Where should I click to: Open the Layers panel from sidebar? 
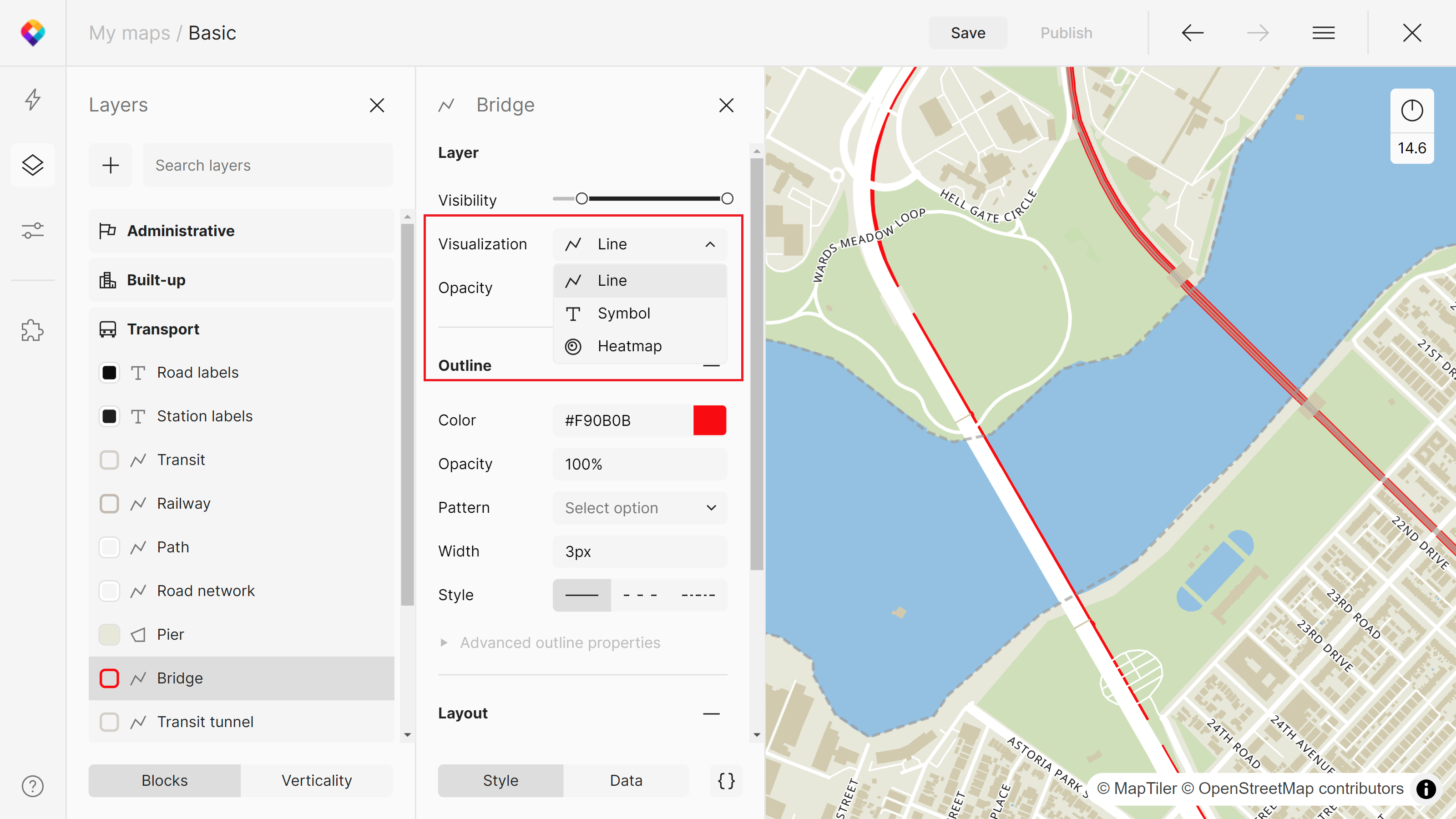[x=33, y=165]
